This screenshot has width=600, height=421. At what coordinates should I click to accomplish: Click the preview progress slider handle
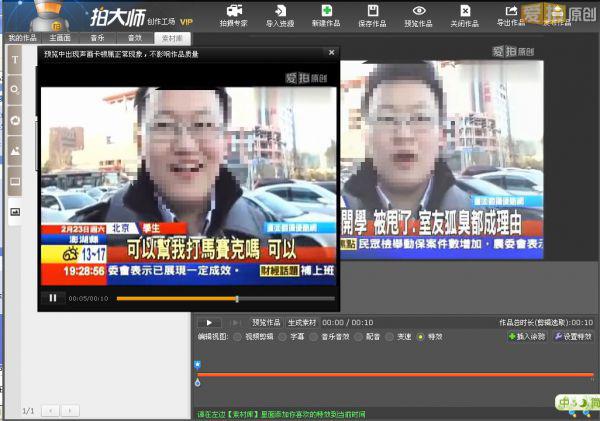point(237,299)
